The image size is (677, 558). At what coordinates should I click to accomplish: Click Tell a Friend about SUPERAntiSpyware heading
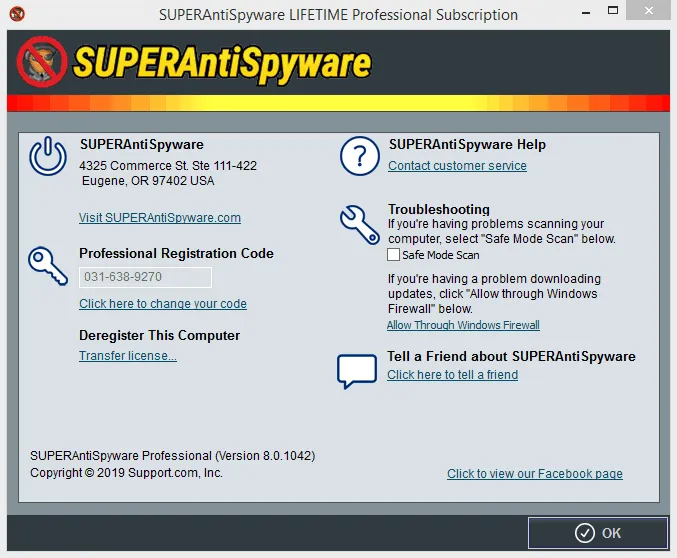(511, 356)
